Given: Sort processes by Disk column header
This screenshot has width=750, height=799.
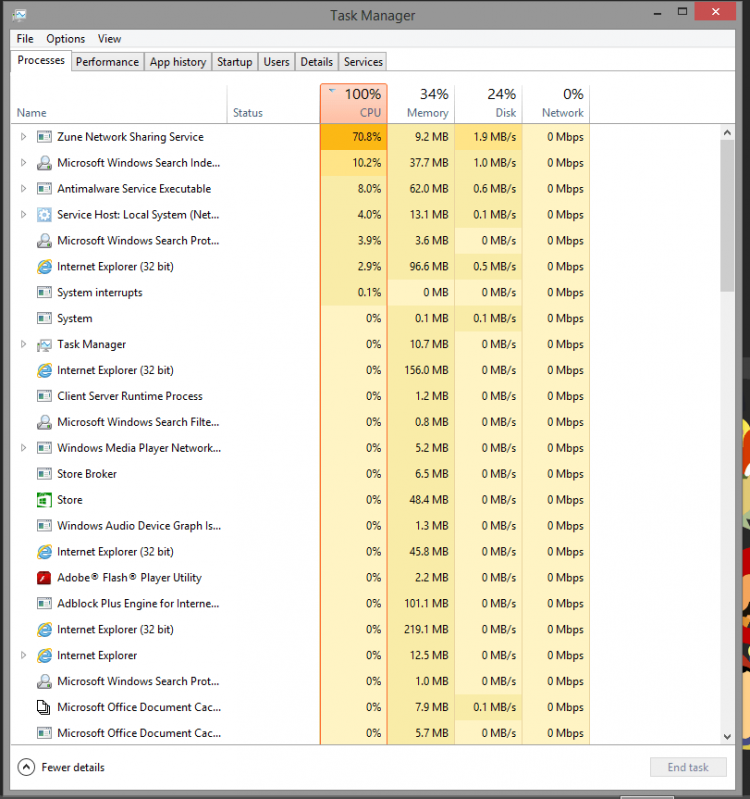Looking at the screenshot, I should tap(489, 103).
